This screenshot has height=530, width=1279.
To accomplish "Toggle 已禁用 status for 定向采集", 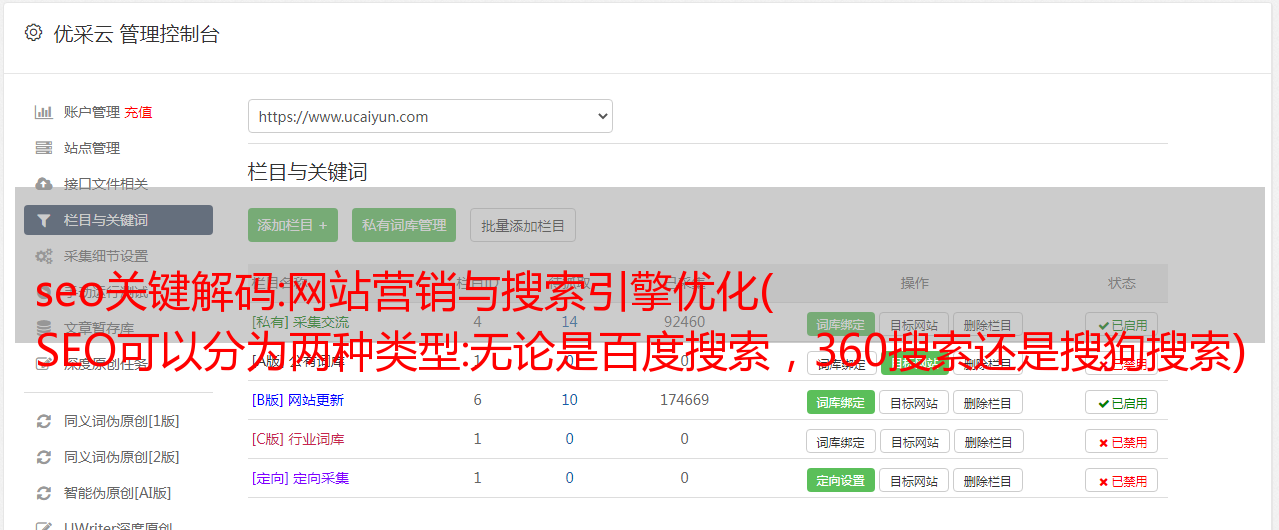I will click(1122, 480).
